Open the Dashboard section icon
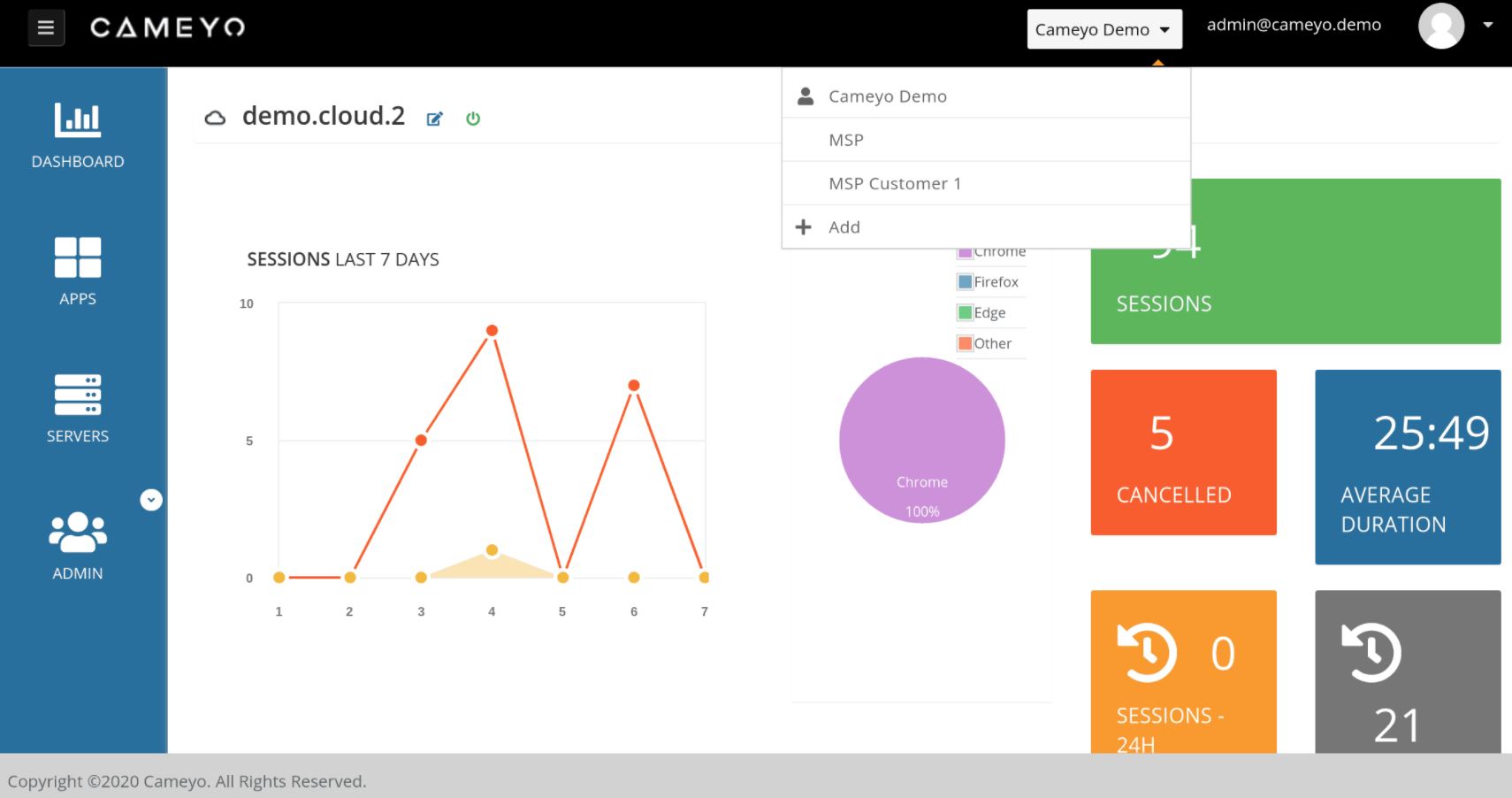This screenshot has height=798, width=1512. [x=78, y=120]
